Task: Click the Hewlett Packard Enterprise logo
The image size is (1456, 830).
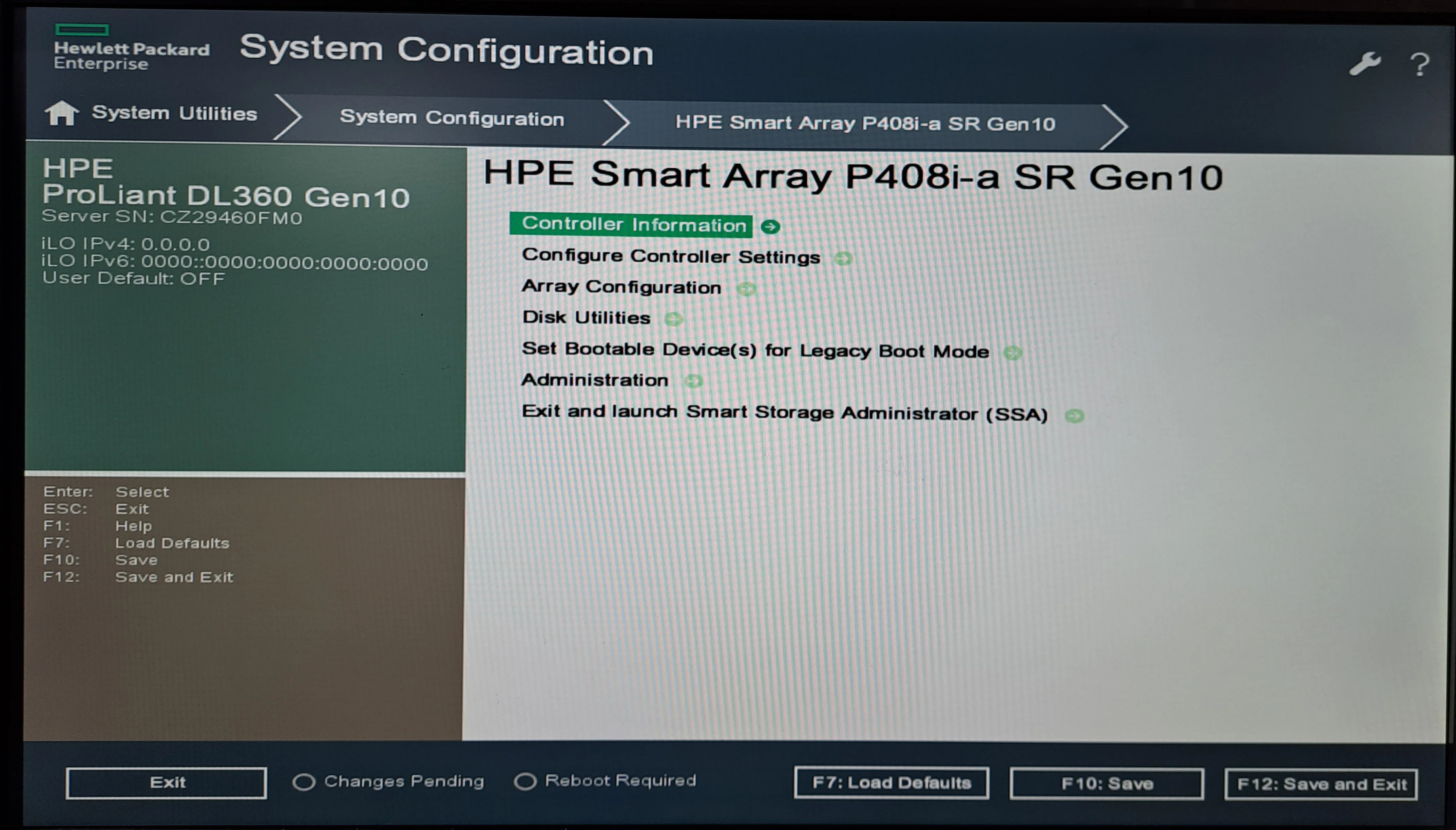Action: pyautogui.click(x=131, y=47)
